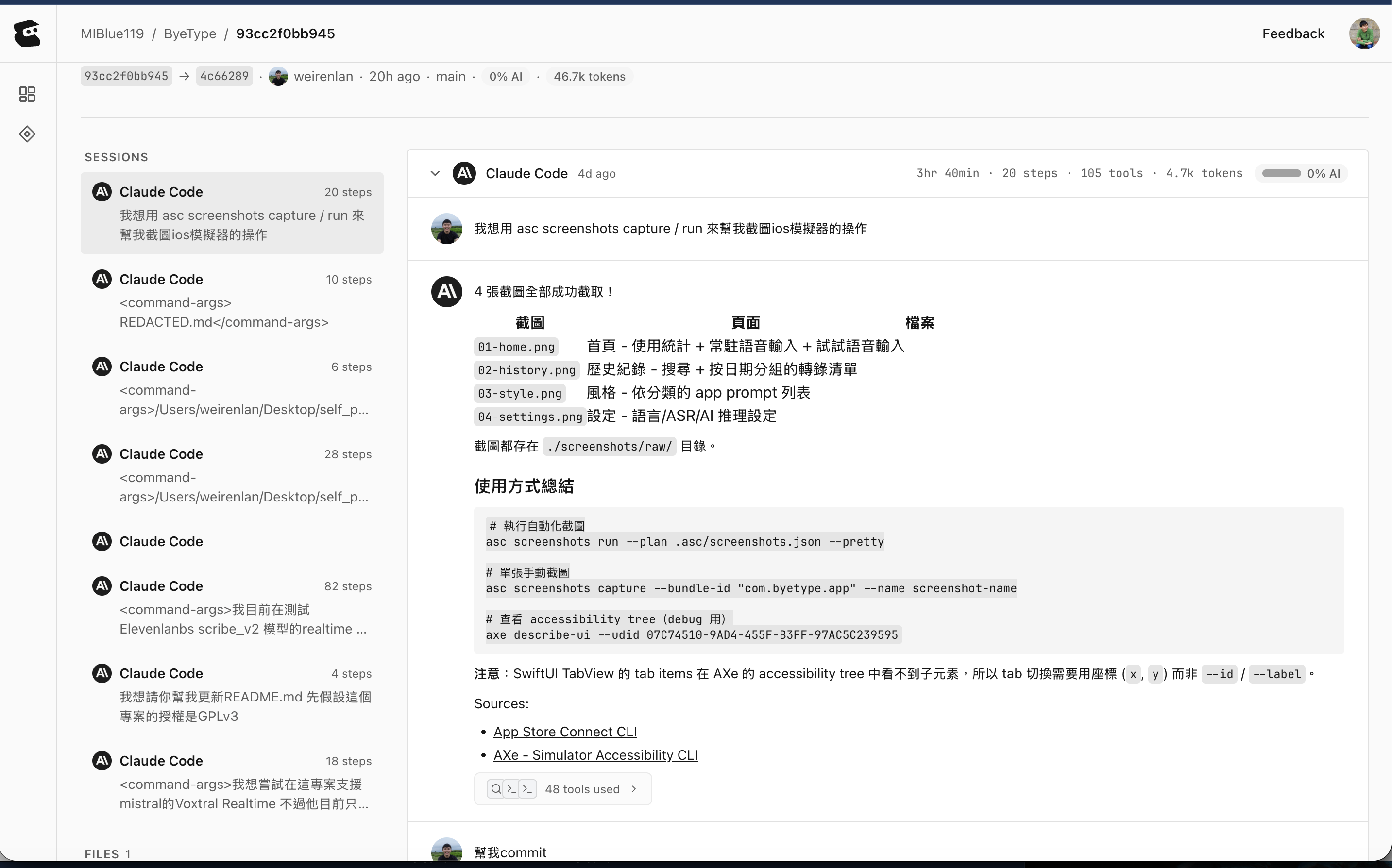Click weirenlan's avatar in commit info bar
Image resolution: width=1392 pixels, height=868 pixels.
[278, 76]
